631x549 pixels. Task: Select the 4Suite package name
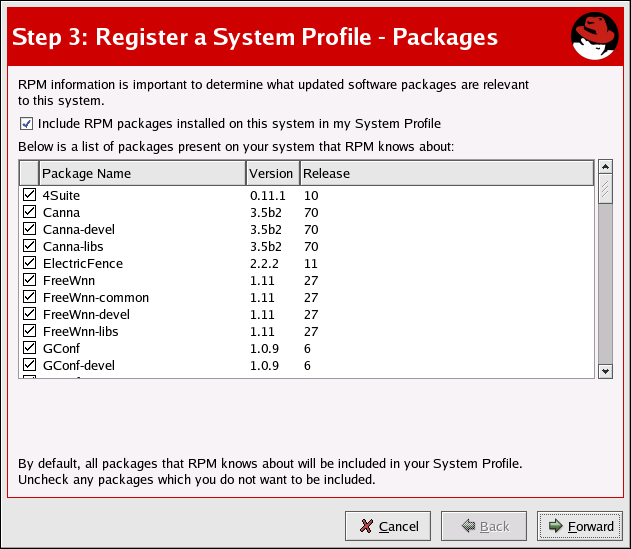pos(61,196)
